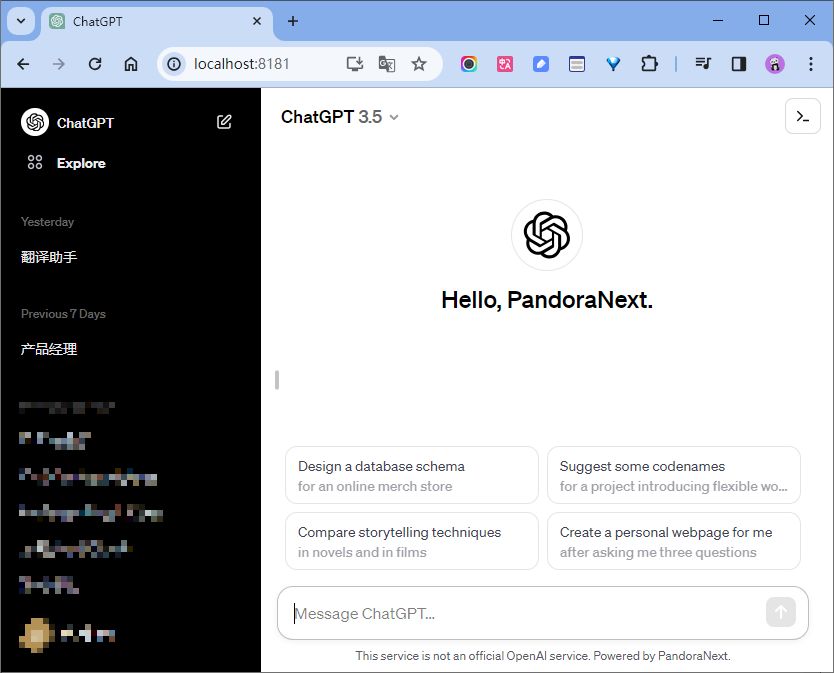This screenshot has width=834, height=673.
Task: Open the 翻译助手 conversation
Action: coord(49,257)
